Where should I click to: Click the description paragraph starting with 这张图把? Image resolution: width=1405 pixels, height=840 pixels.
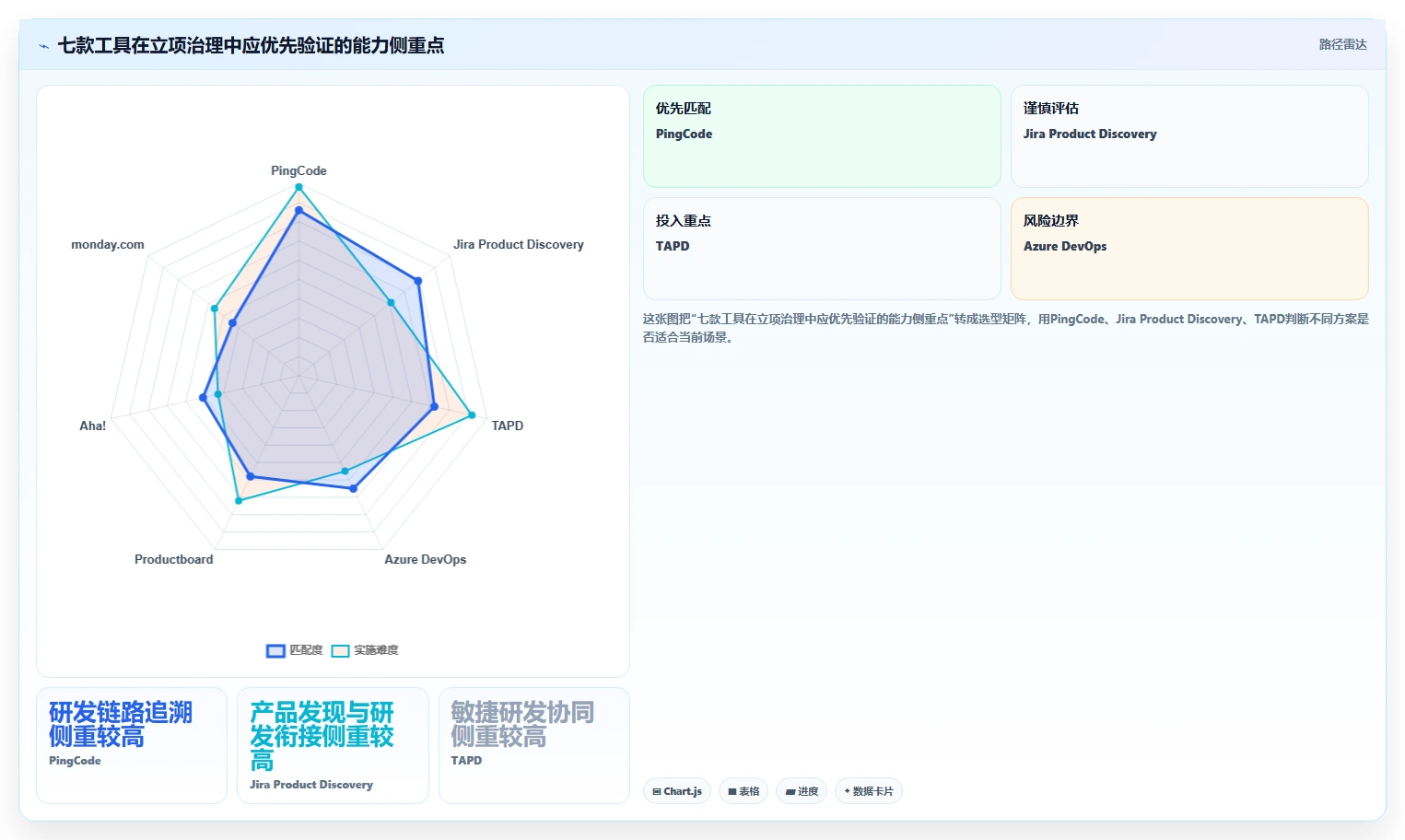1006,328
